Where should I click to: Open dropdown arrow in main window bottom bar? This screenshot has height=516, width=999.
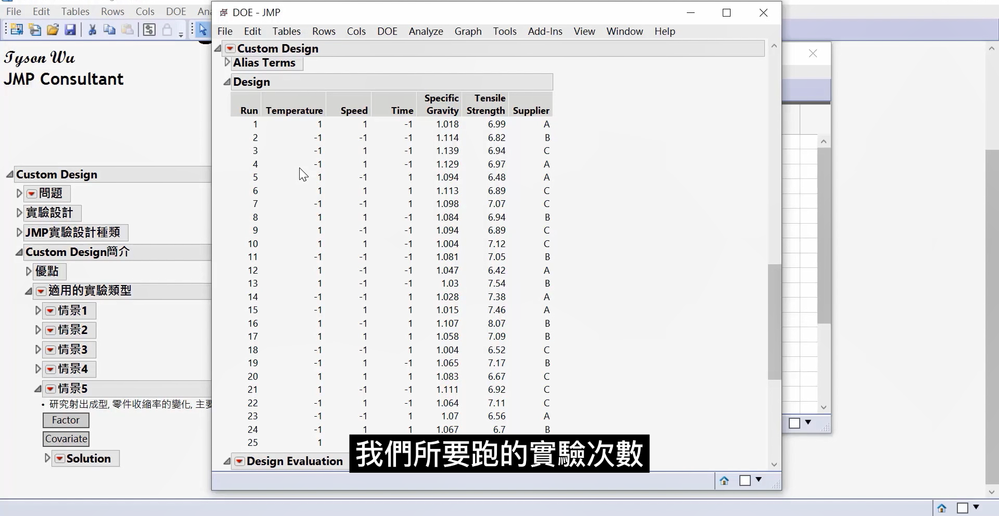pos(976,507)
